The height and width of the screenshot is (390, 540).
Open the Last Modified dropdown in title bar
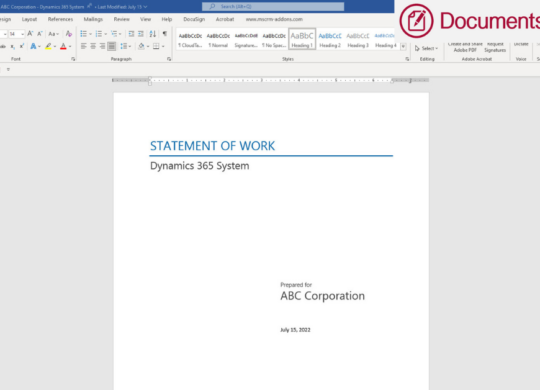pos(122,7)
